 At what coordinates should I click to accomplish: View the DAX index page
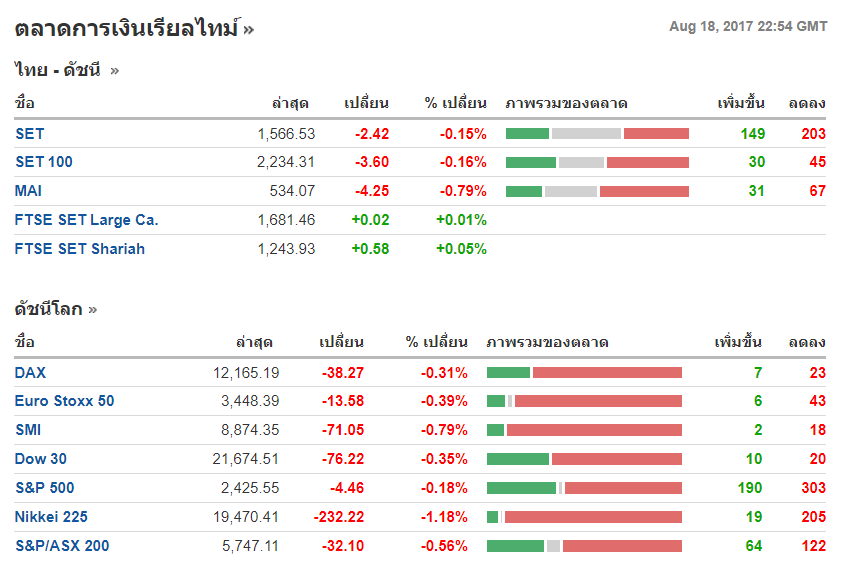30,373
